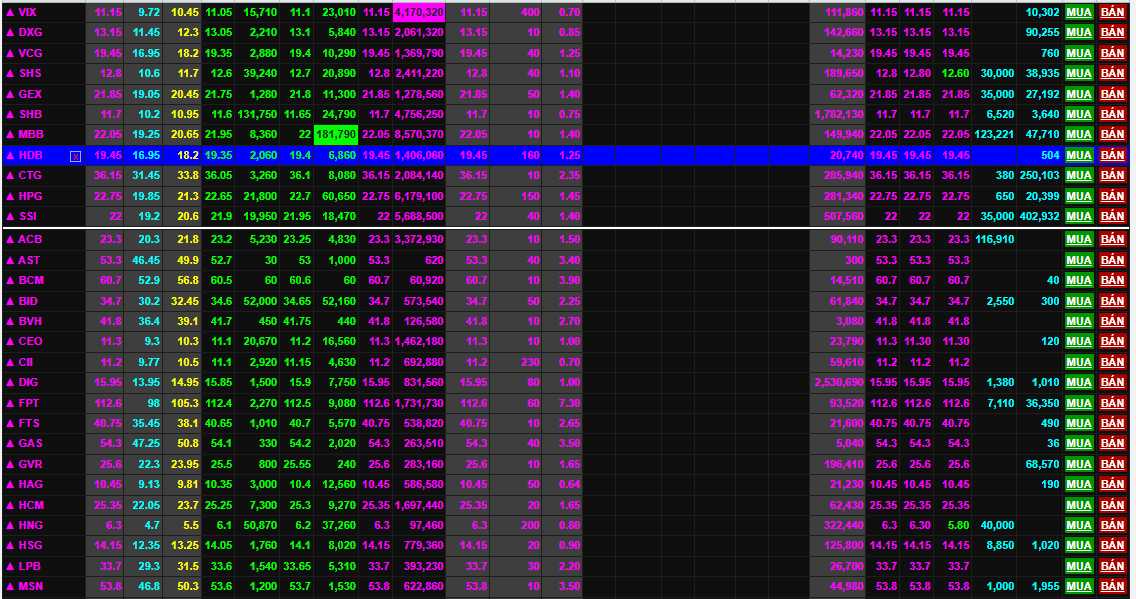Click BÁN in the LPB row
The height and width of the screenshot is (599, 1136).
1112,566
